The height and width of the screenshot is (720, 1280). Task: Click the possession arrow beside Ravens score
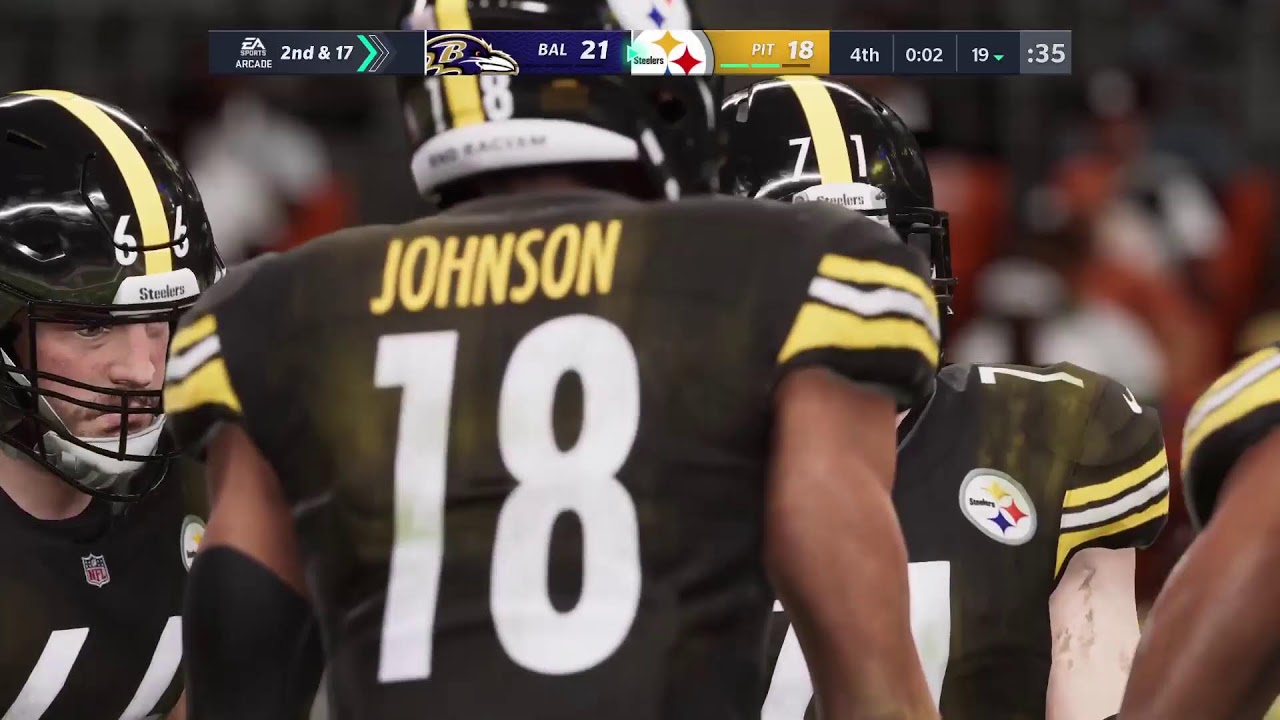[x=632, y=53]
